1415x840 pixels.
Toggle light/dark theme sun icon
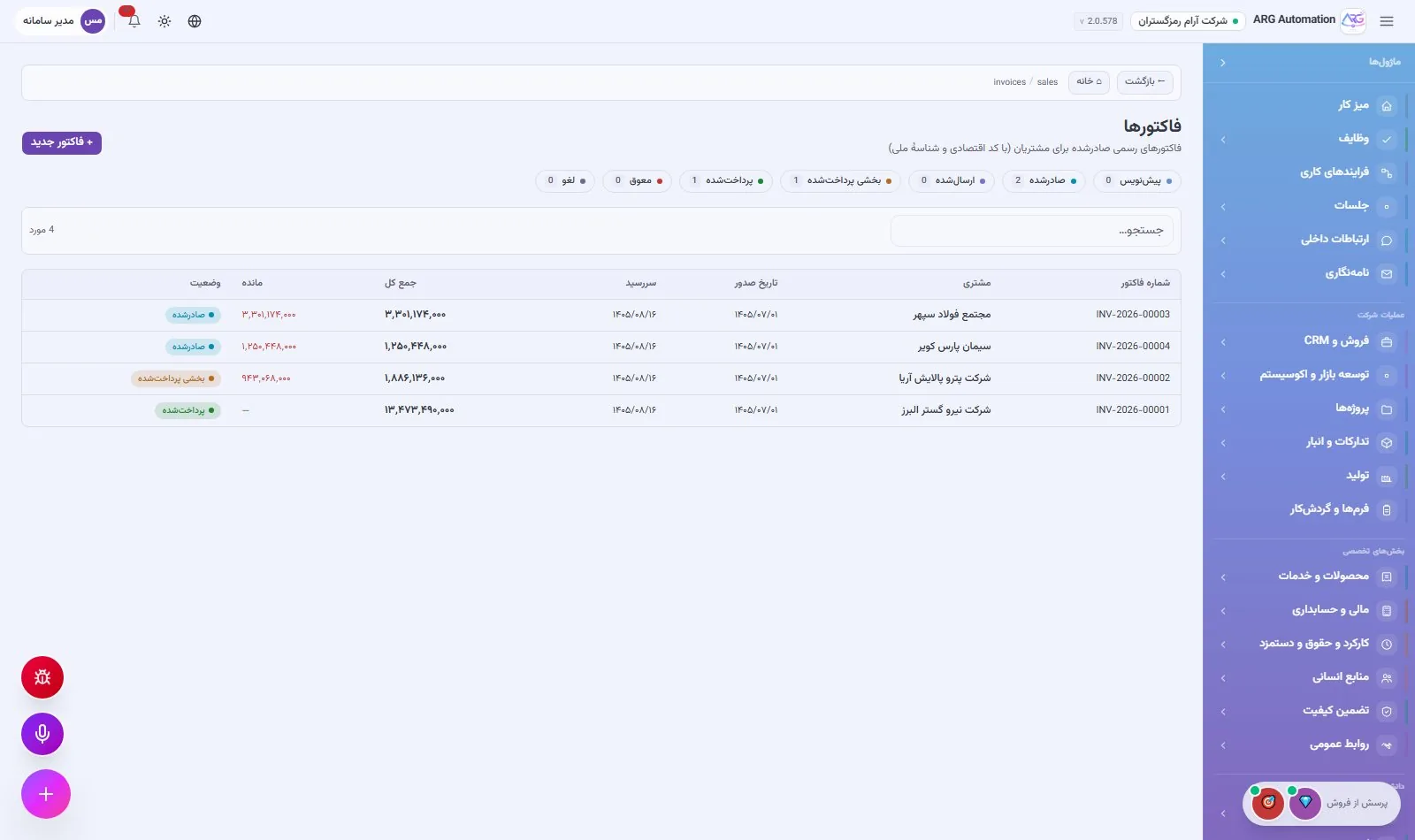[164, 21]
